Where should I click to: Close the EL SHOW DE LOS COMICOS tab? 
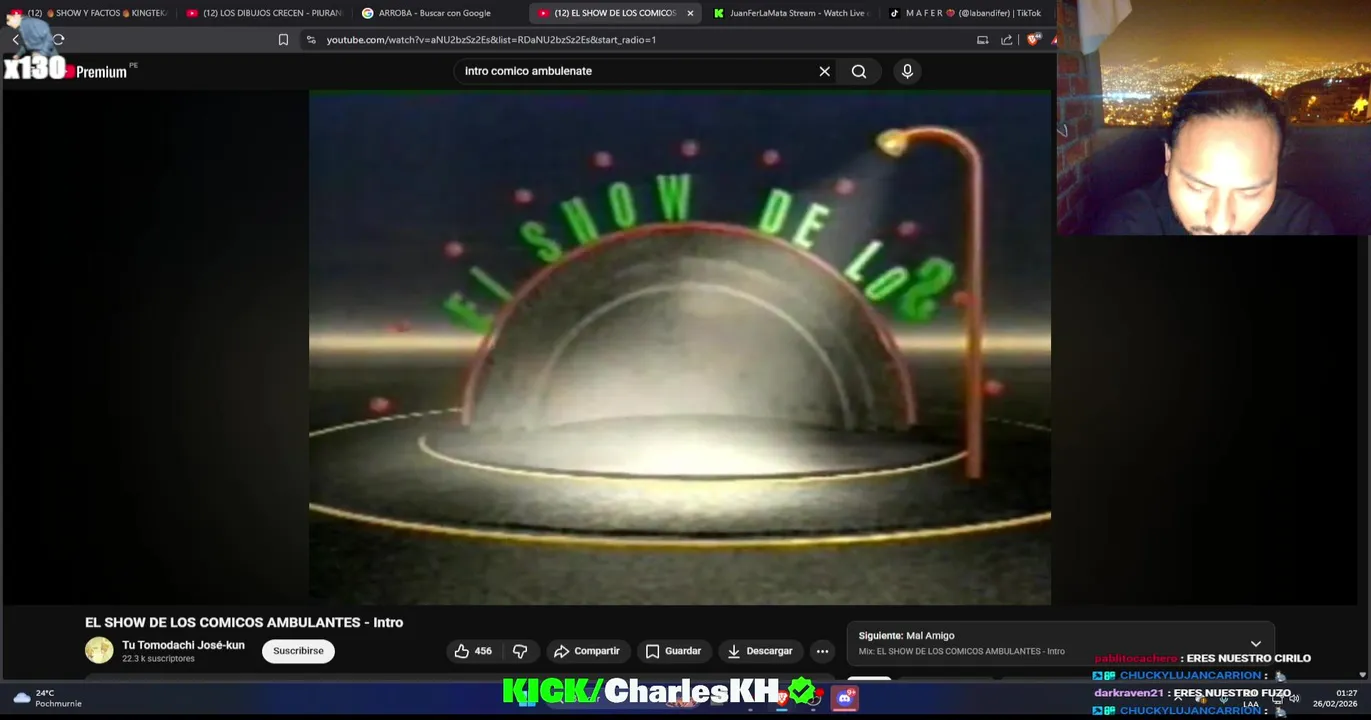690,13
